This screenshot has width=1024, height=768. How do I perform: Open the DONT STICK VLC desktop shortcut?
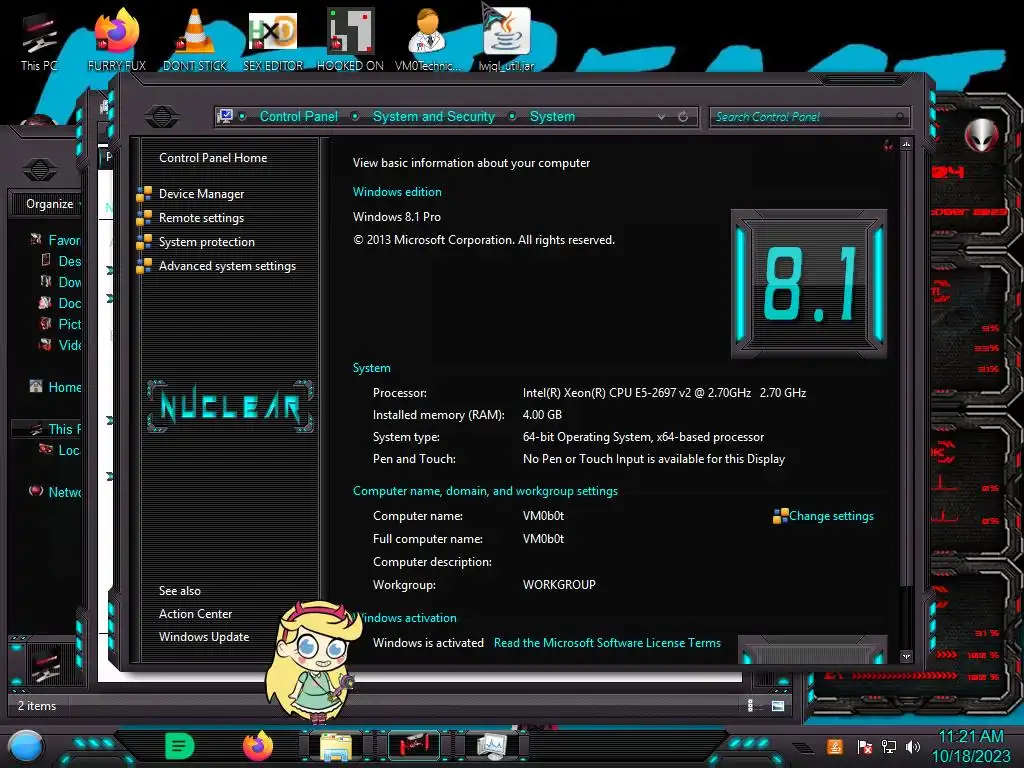click(195, 40)
